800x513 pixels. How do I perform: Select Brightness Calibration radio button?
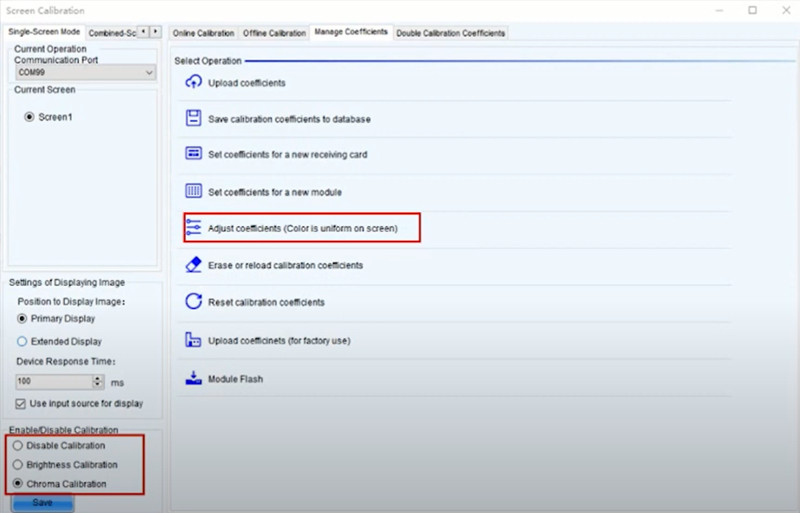[x=18, y=465]
